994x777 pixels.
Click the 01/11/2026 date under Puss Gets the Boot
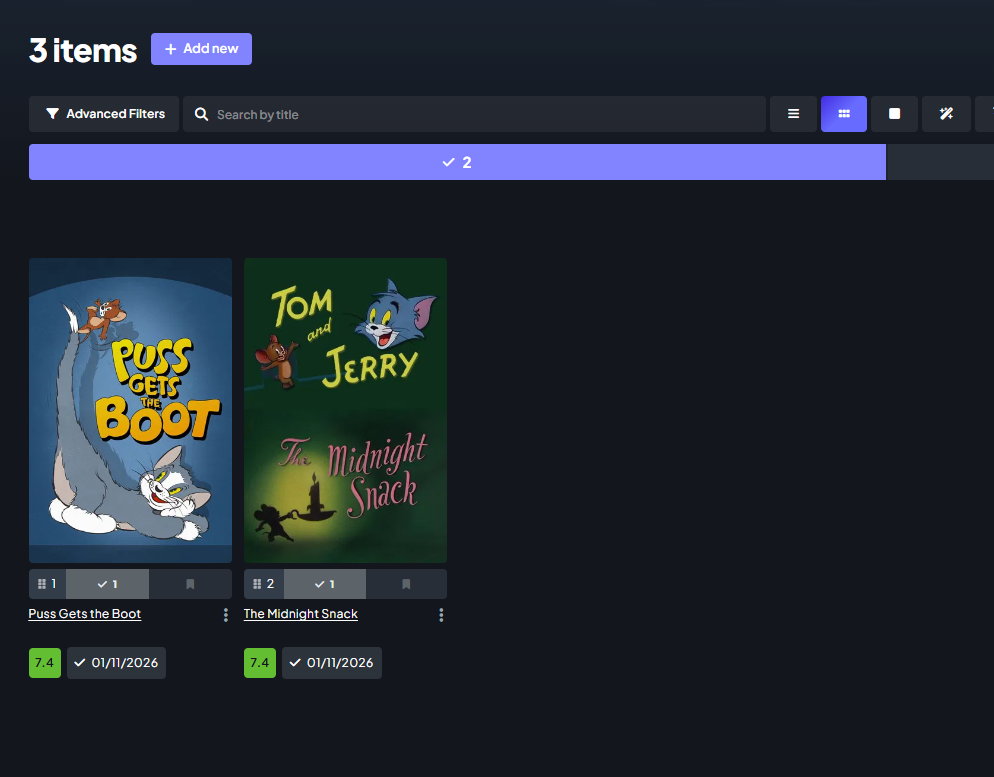pyautogui.click(x=116, y=663)
